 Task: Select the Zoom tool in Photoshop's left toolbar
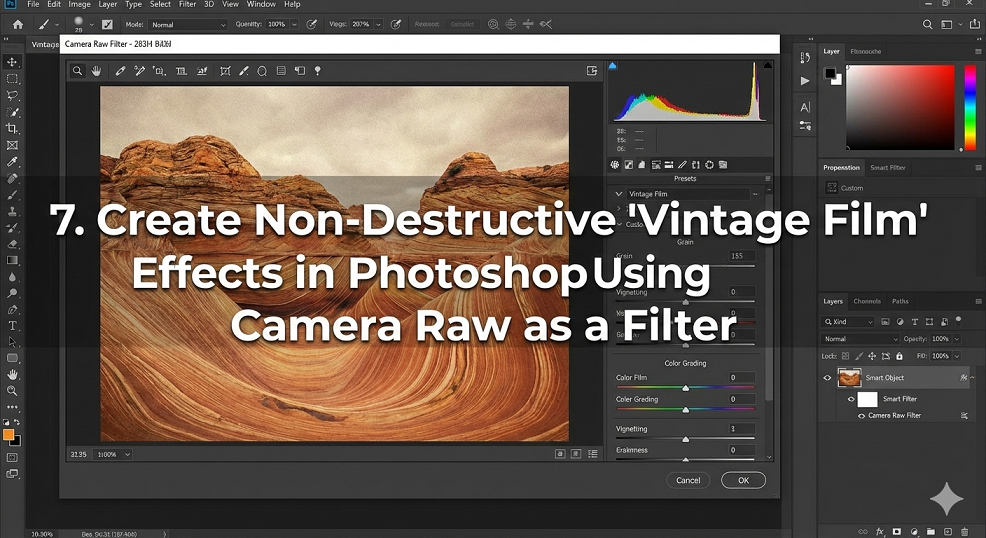[x=12, y=390]
